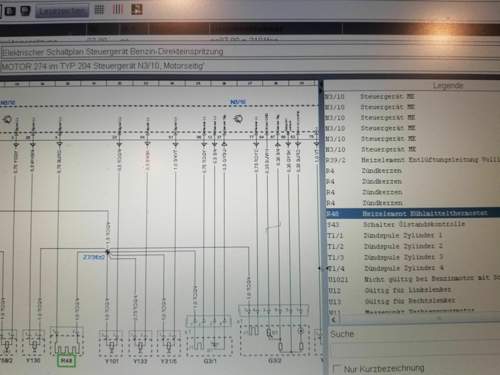The width and height of the screenshot is (500, 375).
Task: Click the first dark toolbar icon
Action: (x=10, y=11)
